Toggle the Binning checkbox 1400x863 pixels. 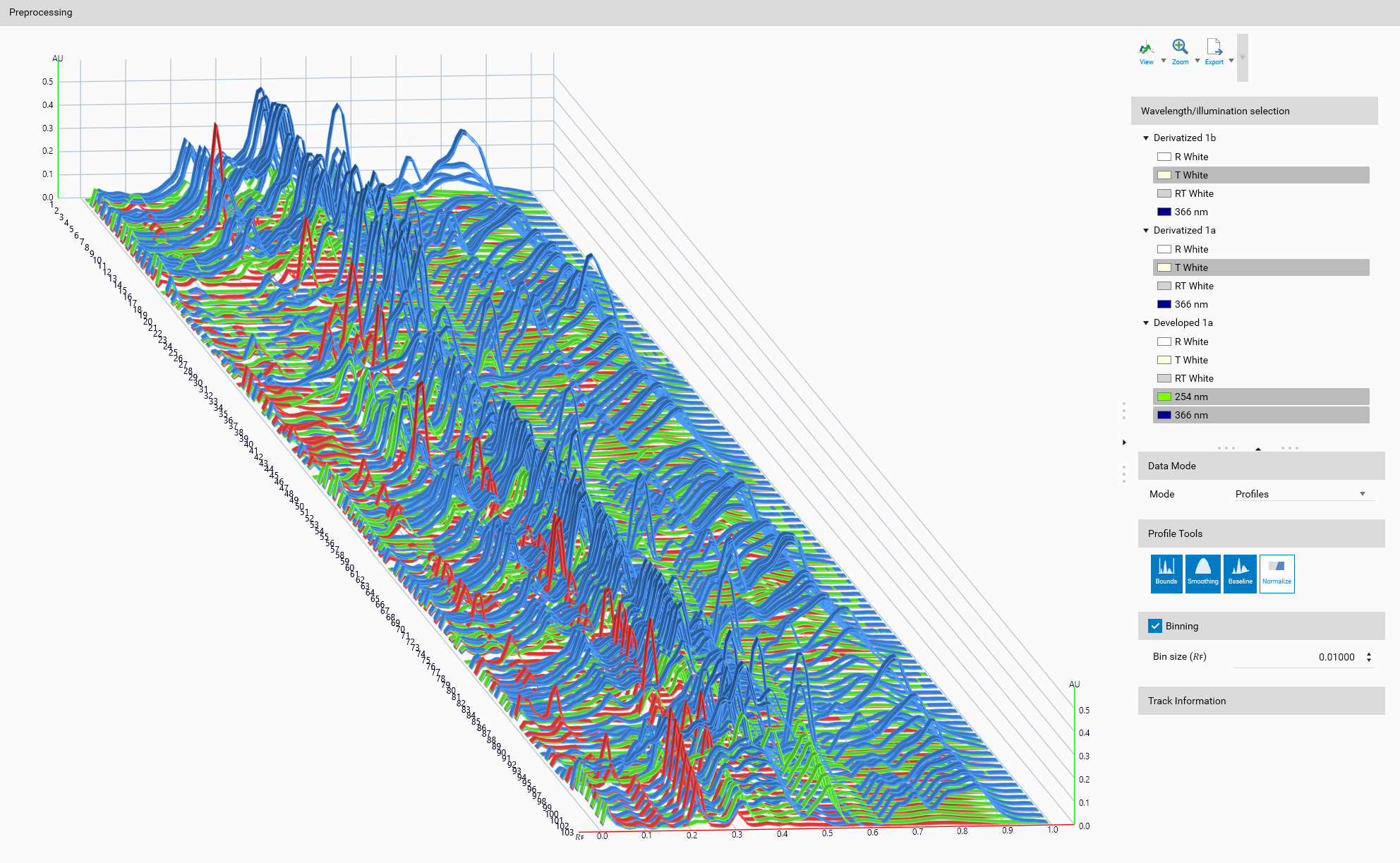pyautogui.click(x=1155, y=626)
